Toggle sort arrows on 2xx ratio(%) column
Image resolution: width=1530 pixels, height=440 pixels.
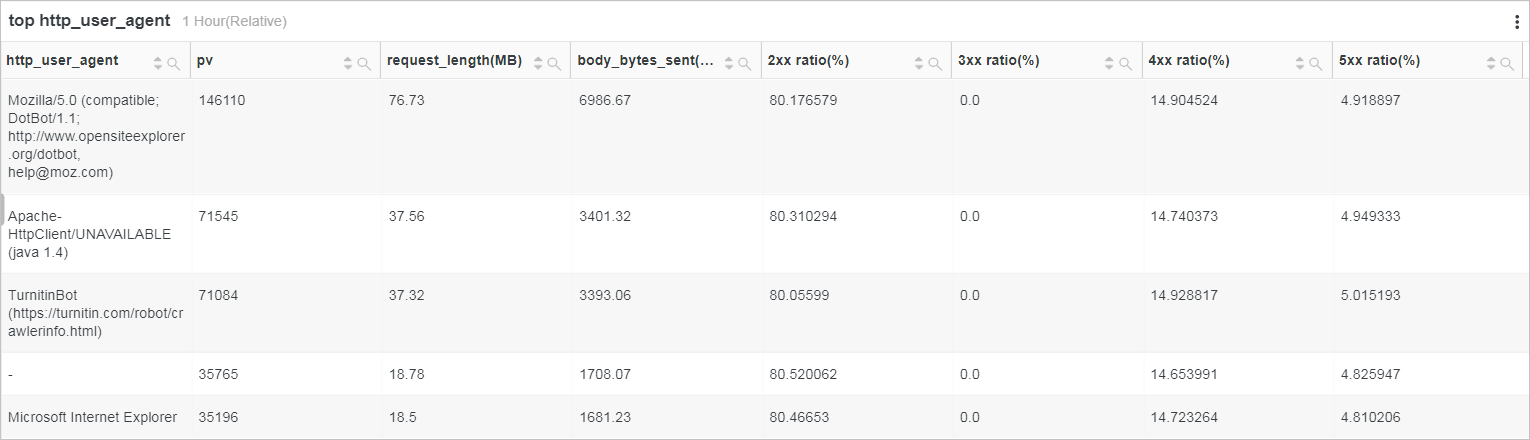coord(919,63)
